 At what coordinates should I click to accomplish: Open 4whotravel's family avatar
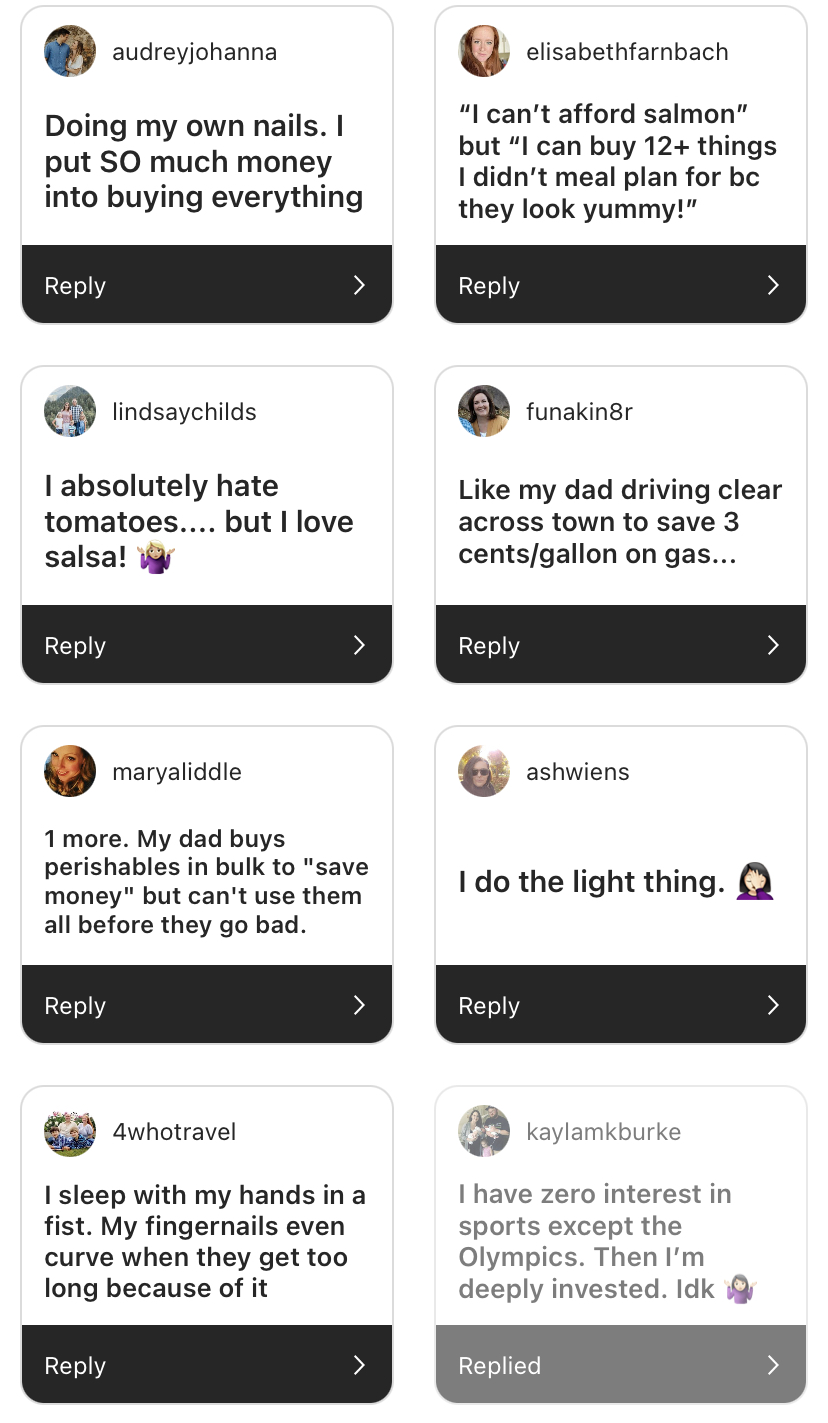[x=70, y=1132]
